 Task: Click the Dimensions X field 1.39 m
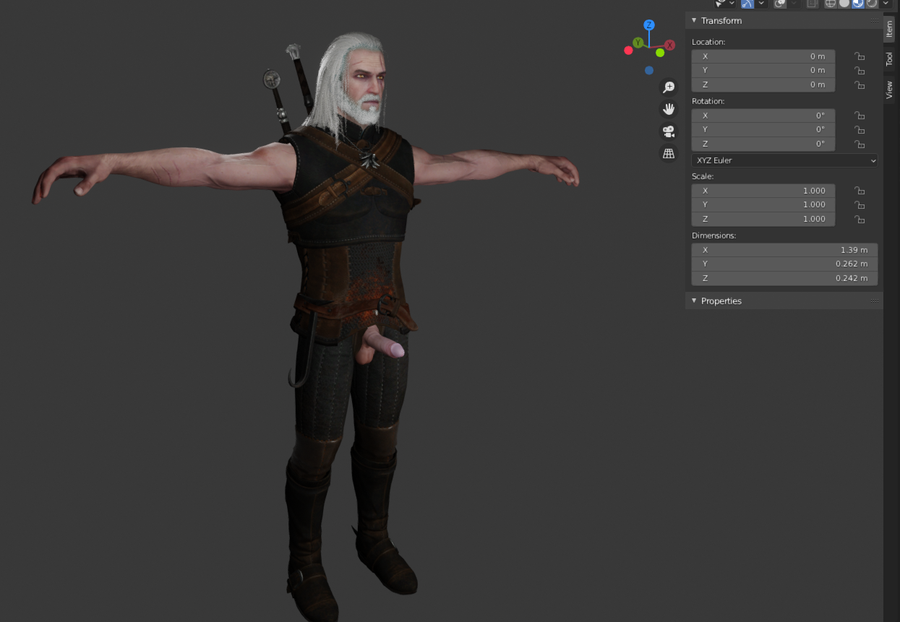tap(785, 250)
